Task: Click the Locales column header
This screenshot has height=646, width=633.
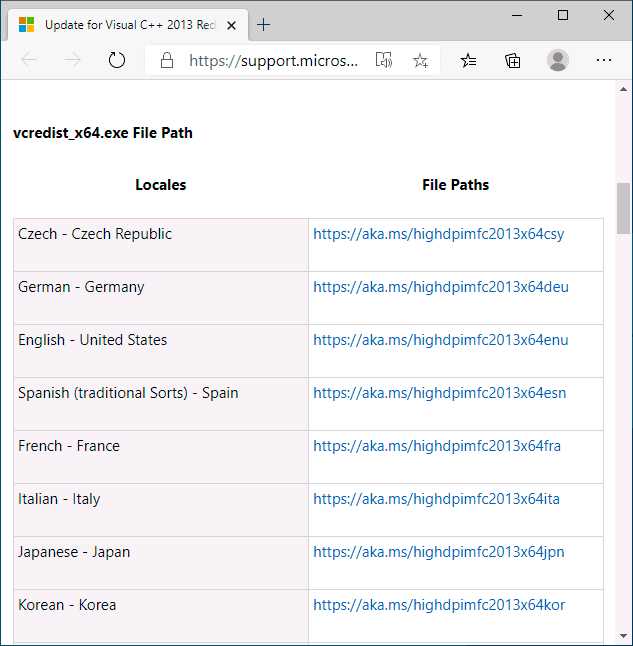Action: (161, 185)
